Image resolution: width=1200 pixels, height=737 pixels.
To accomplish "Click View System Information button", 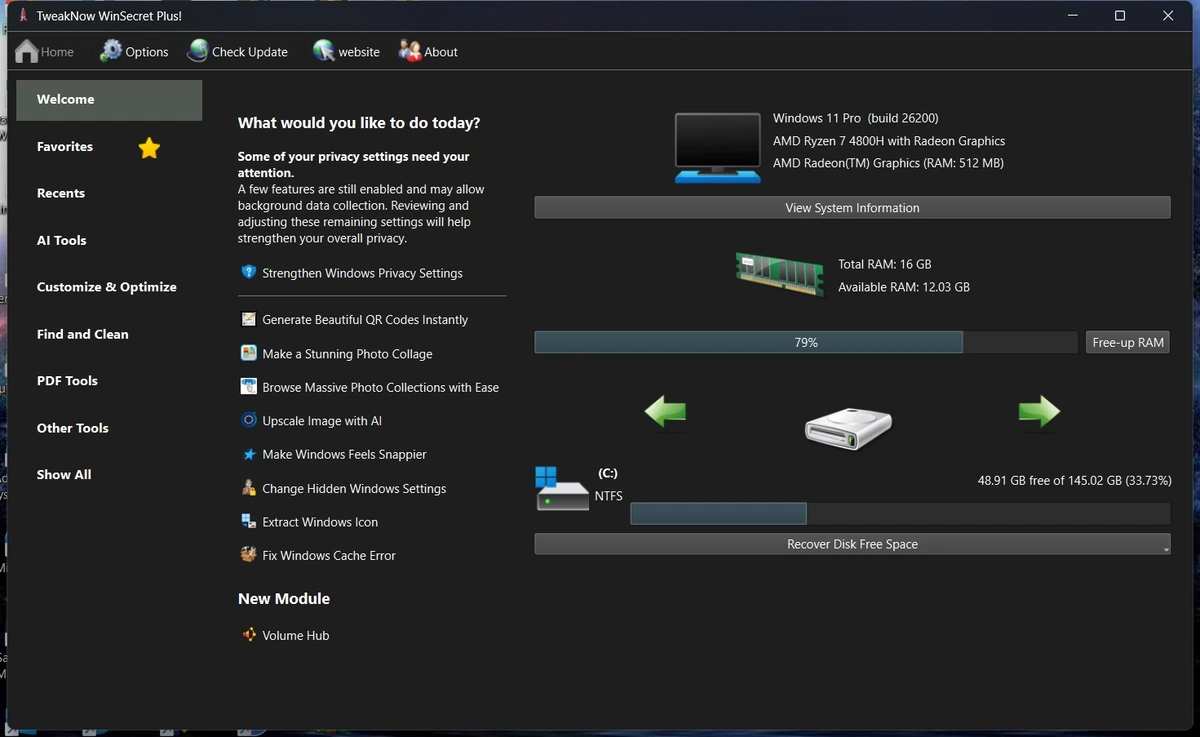I will click(x=852, y=207).
